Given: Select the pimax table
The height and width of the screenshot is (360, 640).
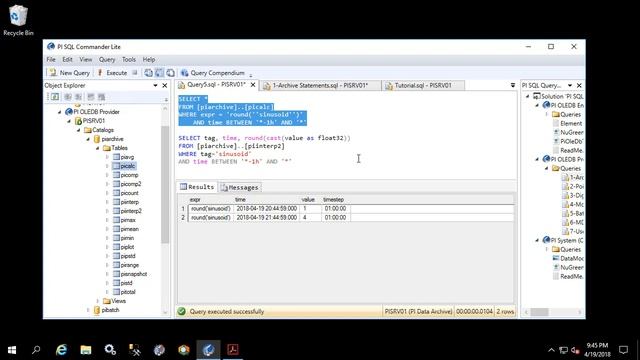Looking at the screenshot, I should [128, 220].
